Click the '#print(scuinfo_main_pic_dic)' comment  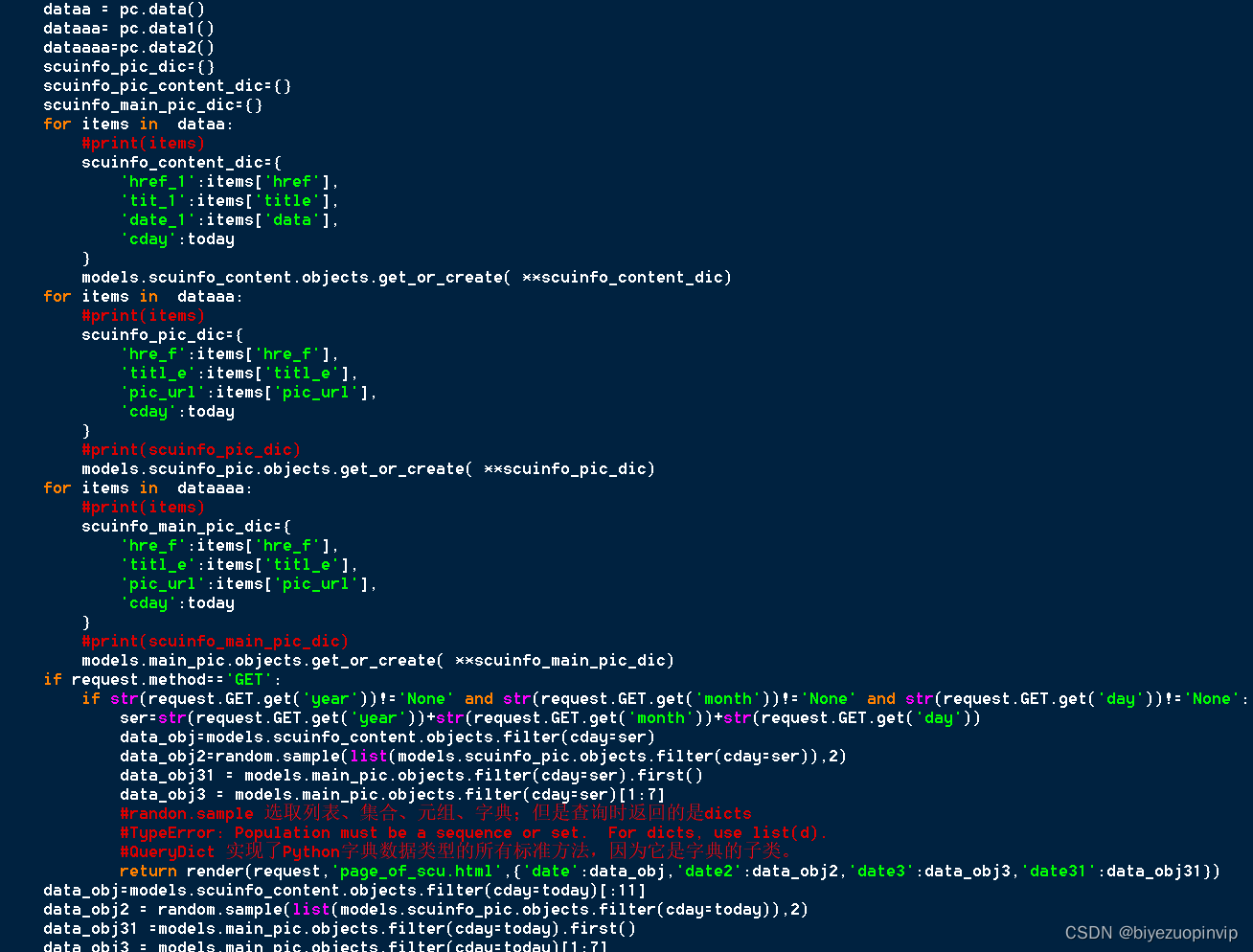pyautogui.click(x=216, y=642)
